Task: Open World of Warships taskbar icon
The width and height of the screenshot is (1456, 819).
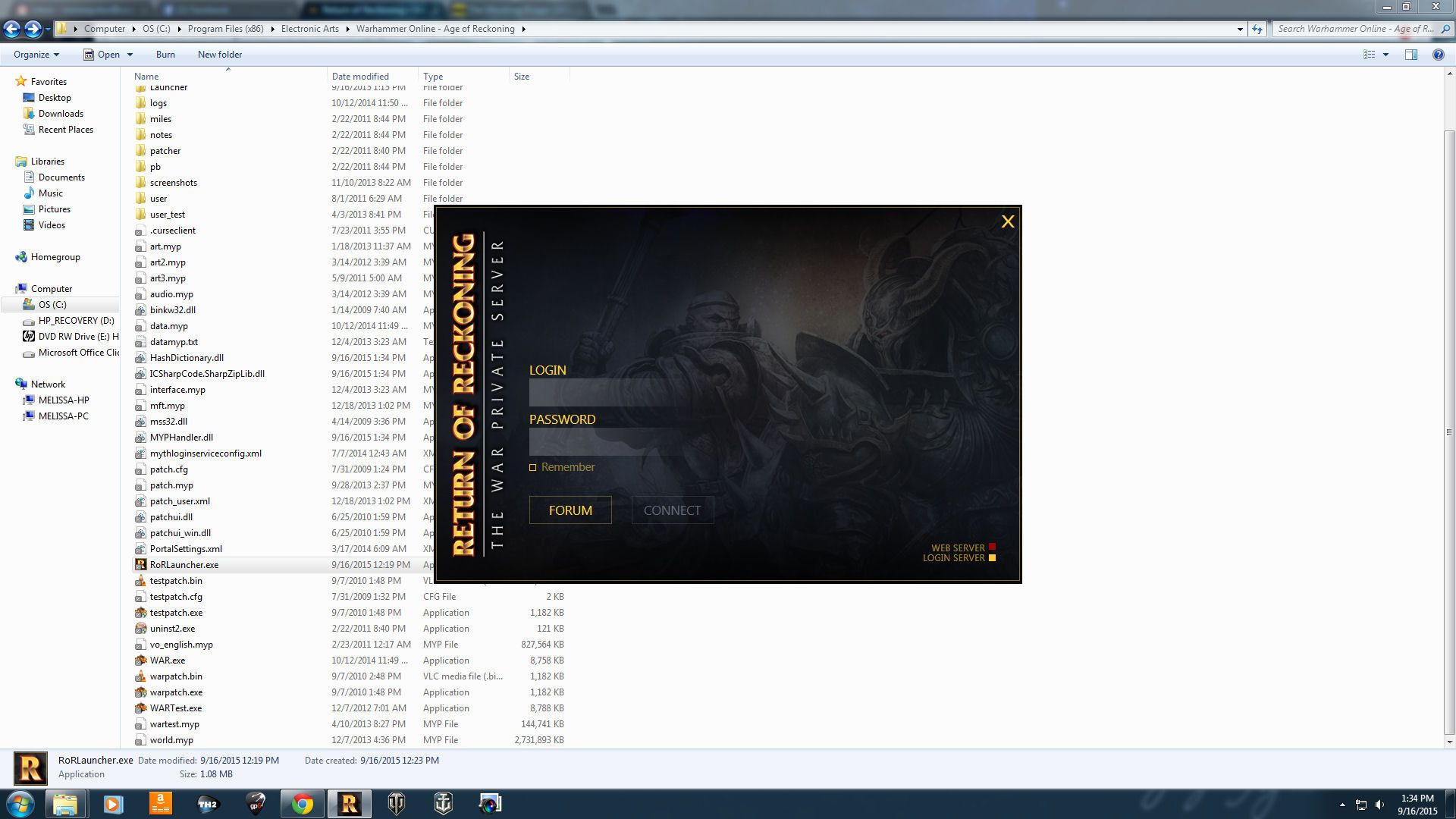Action: point(443,804)
